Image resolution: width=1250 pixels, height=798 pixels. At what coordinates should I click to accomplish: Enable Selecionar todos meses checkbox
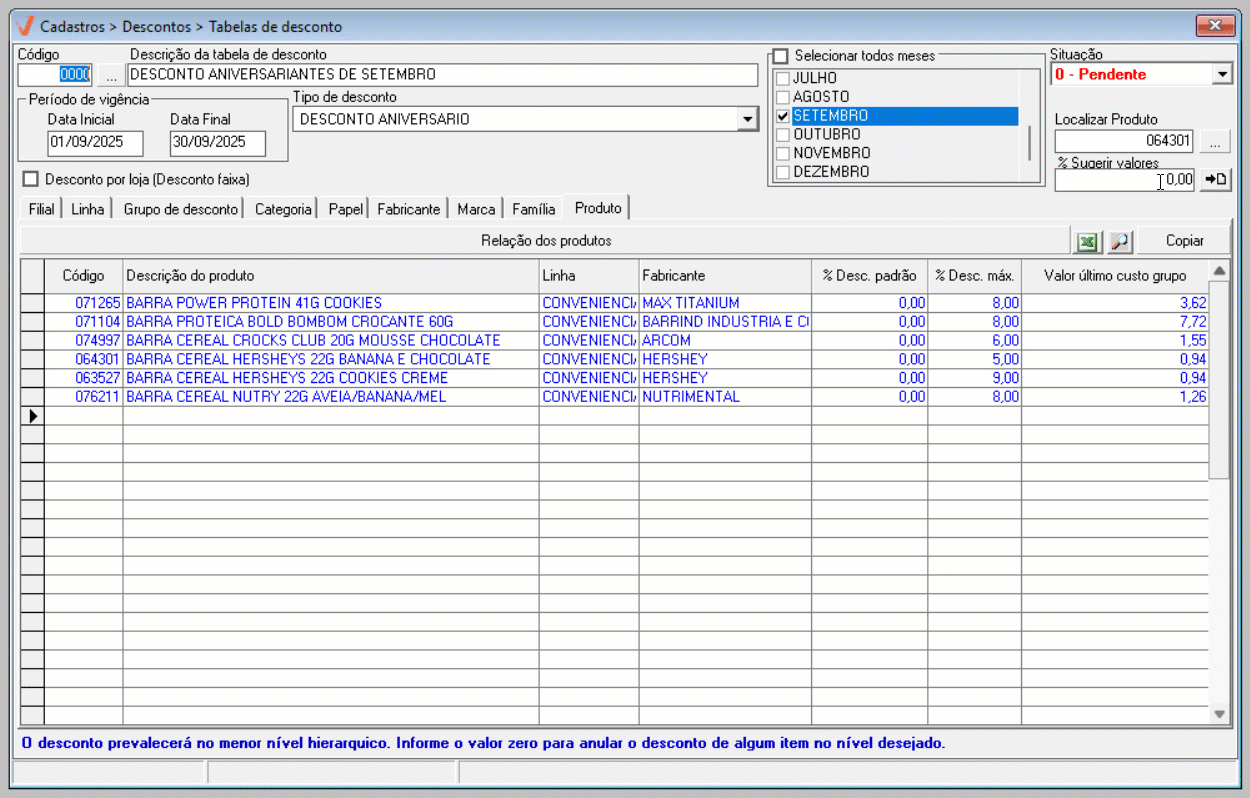pyautogui.click(x=781, y=56)
